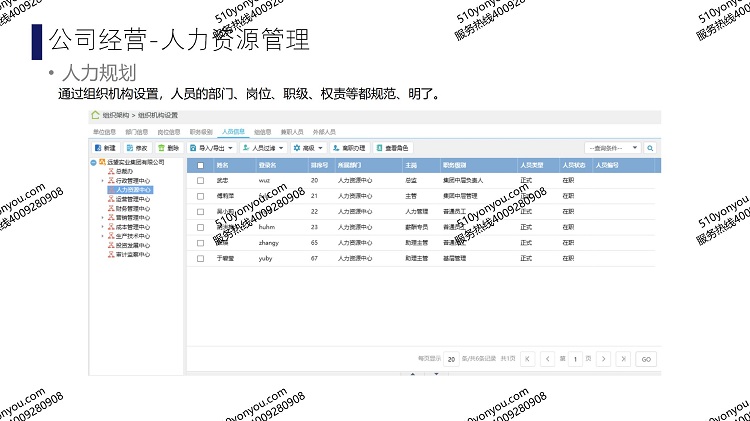The image size is (750, 421).
Task: Click the 修改 (Edit) toolbar button
Action: [x=137, y=147]
